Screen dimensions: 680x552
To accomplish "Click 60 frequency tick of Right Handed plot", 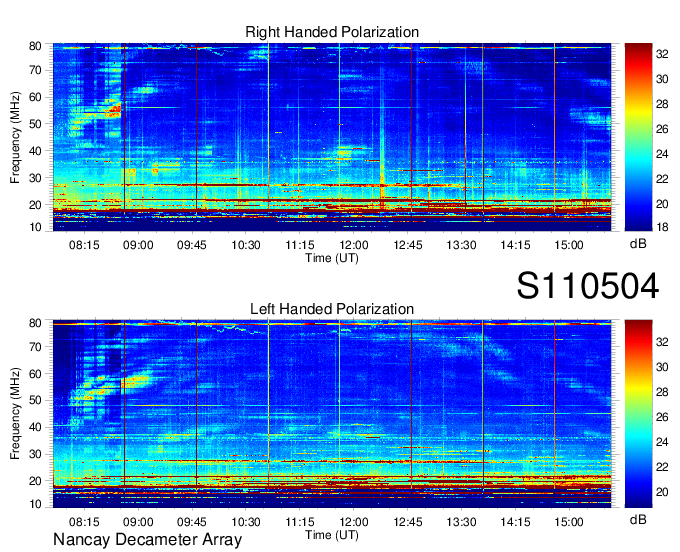I will pyautogui.click(x=35, y=97).
